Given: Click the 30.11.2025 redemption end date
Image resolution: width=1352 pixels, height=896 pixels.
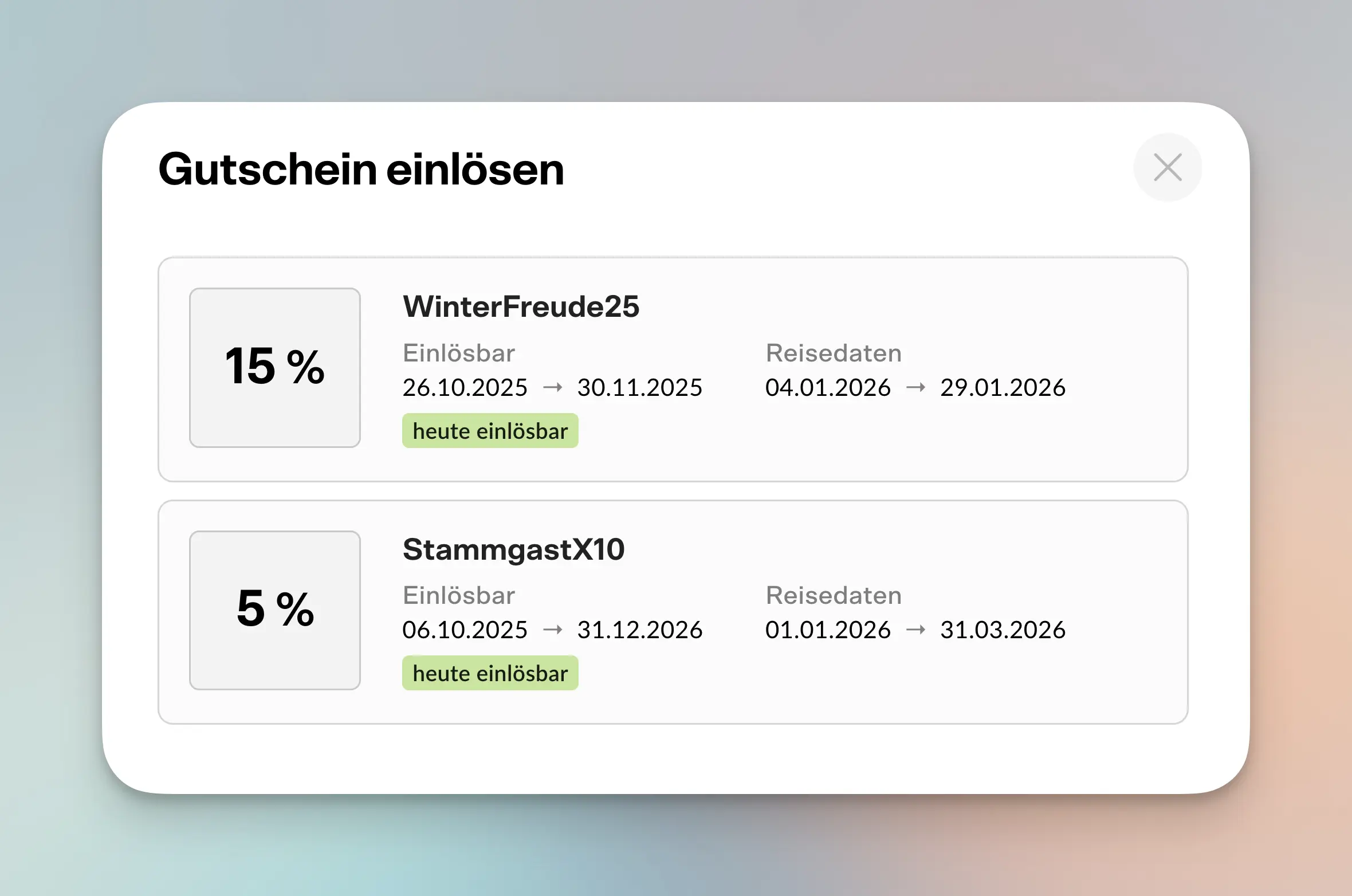Looking at the screenshot, I should 639,388.
